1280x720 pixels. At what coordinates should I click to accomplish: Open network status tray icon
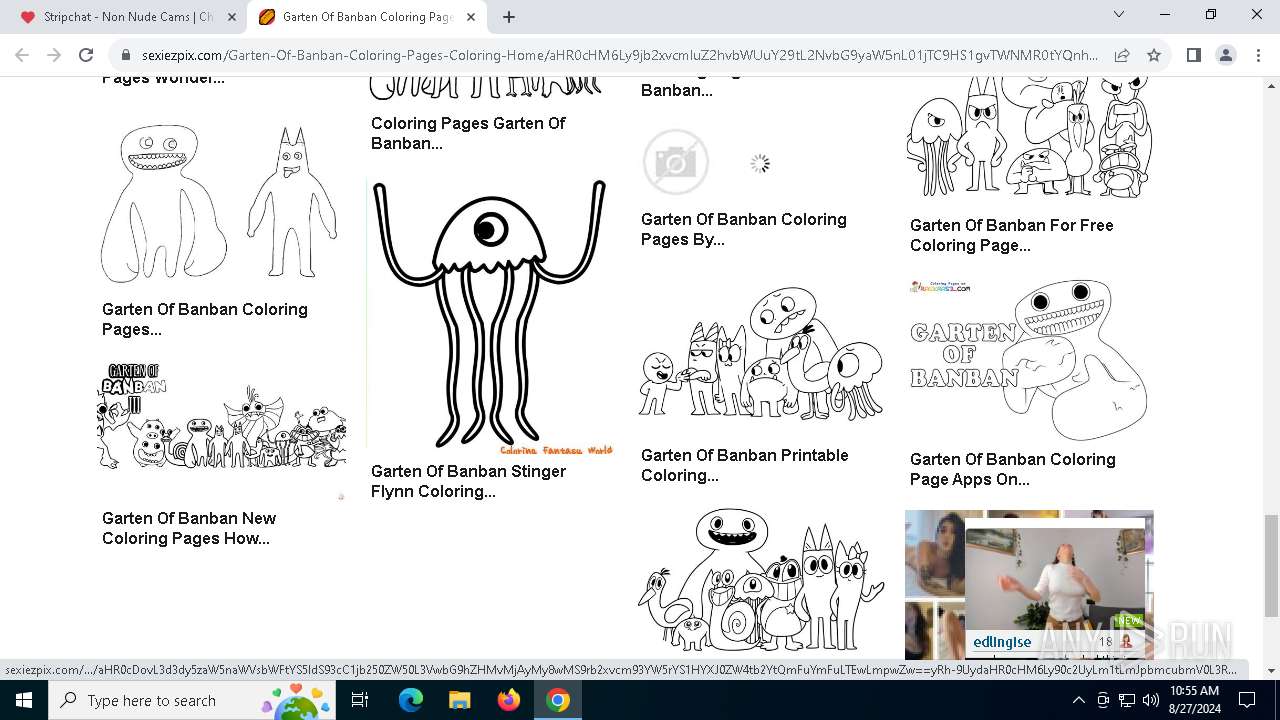pos(1127,700)
